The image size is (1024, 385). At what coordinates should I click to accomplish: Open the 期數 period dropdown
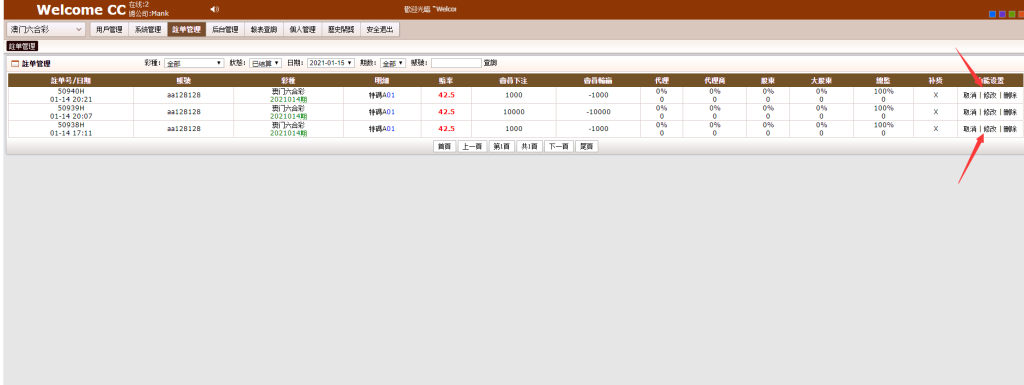393,63
